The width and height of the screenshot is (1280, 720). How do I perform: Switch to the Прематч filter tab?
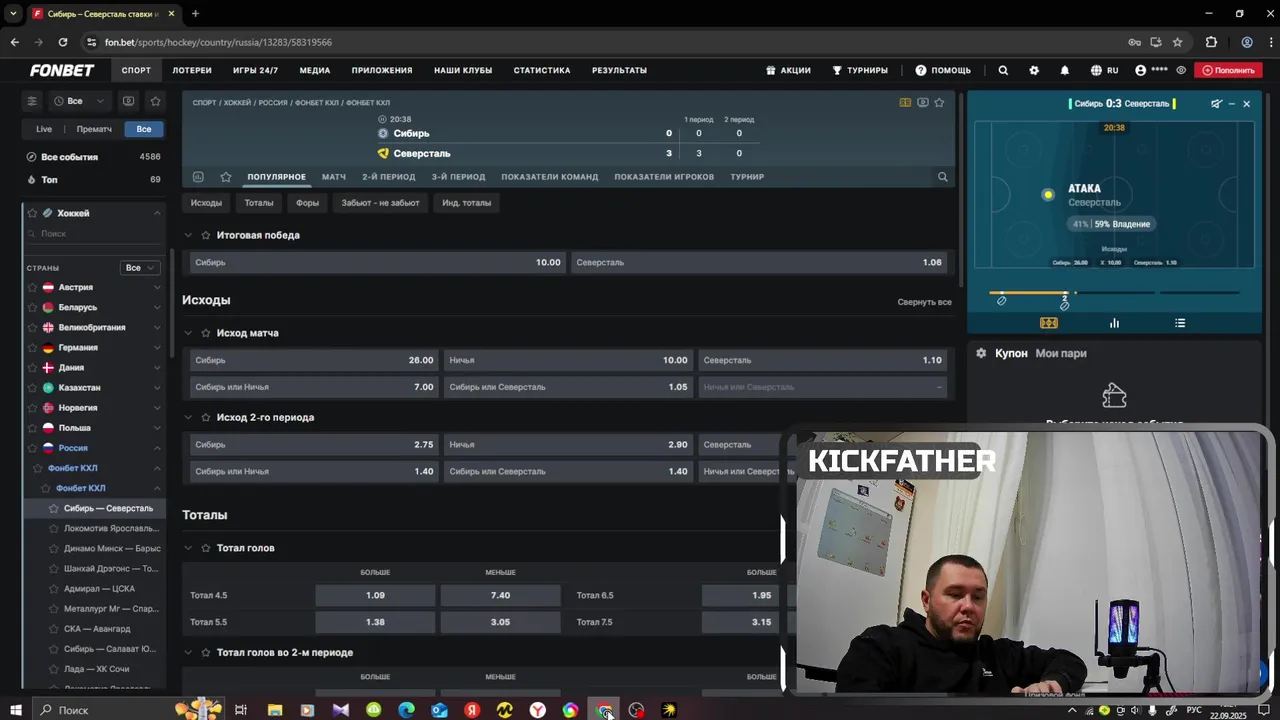pos(94,129)
